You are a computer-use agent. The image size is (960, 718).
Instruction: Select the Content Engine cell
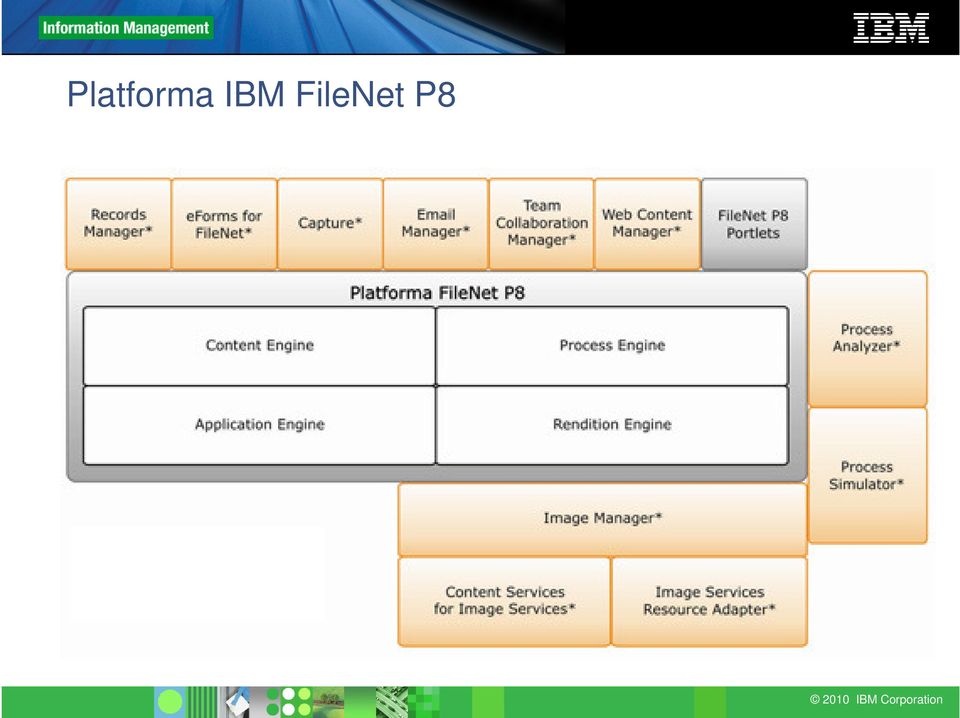coord(260,346)
